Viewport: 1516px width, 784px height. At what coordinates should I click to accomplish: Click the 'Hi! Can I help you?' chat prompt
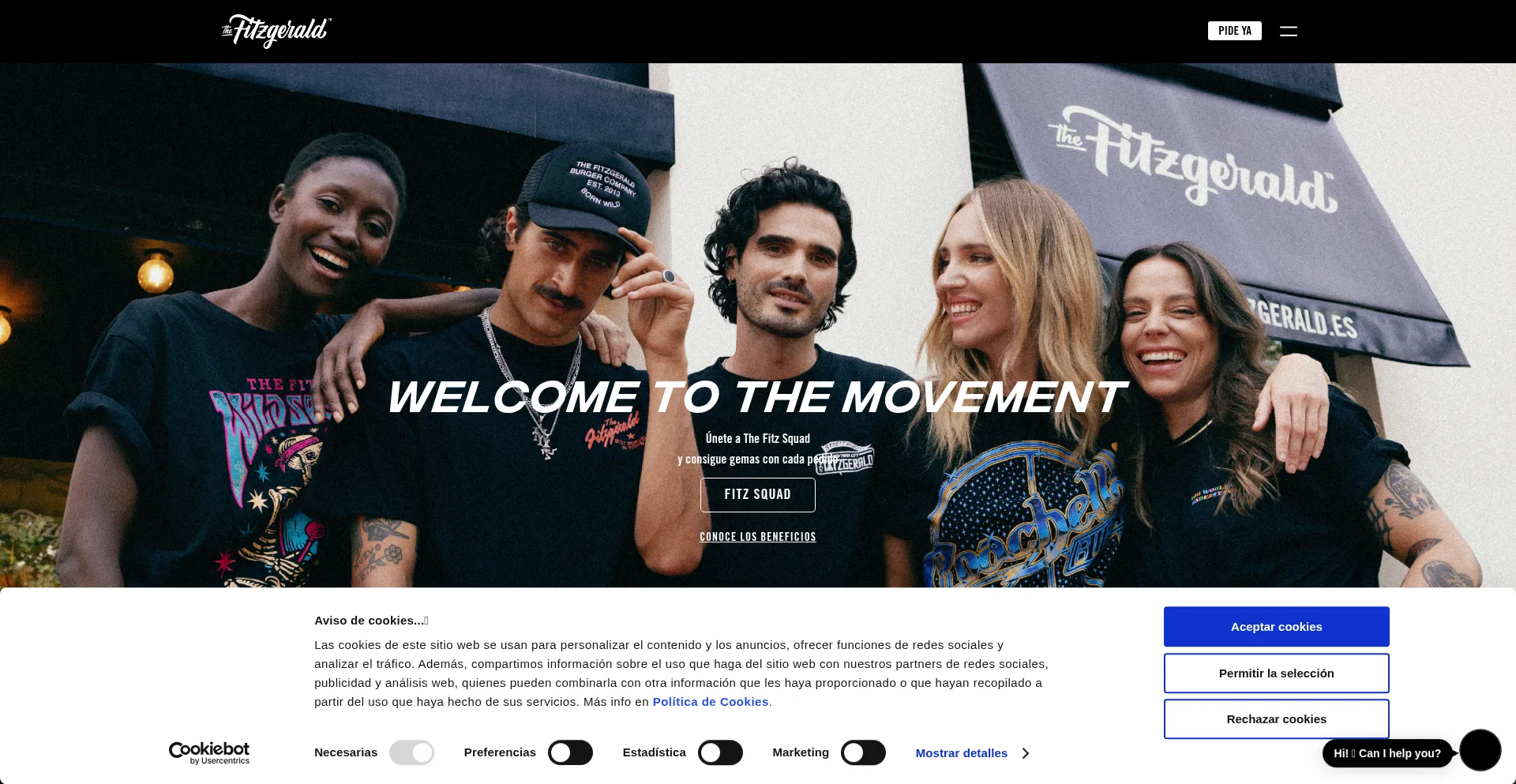coord(1387,753)
